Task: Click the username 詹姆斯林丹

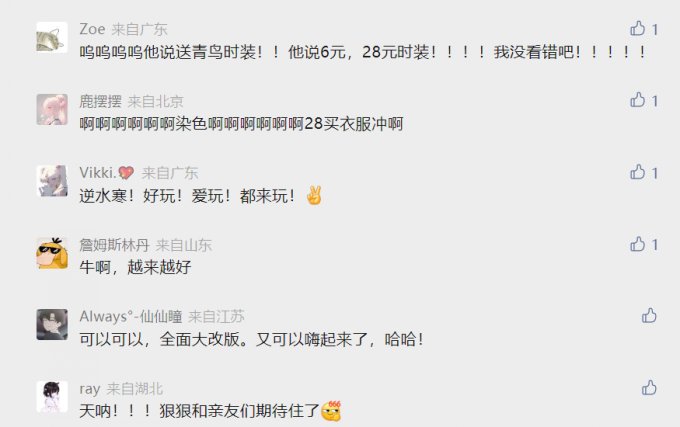Action: coord(114,245)
